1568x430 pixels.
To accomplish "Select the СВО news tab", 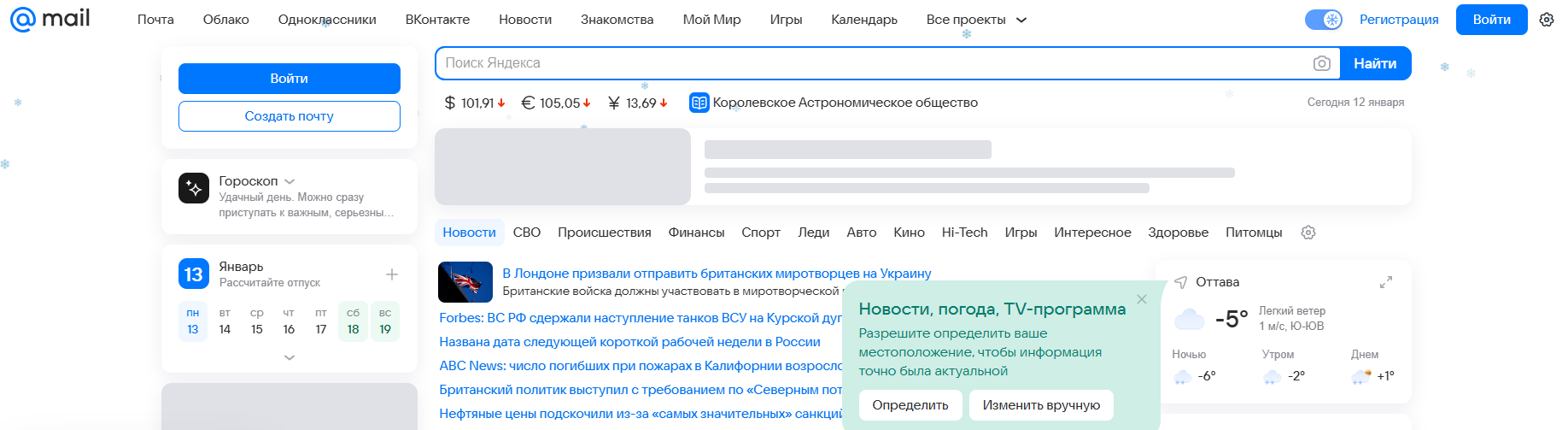I will 527,233.
